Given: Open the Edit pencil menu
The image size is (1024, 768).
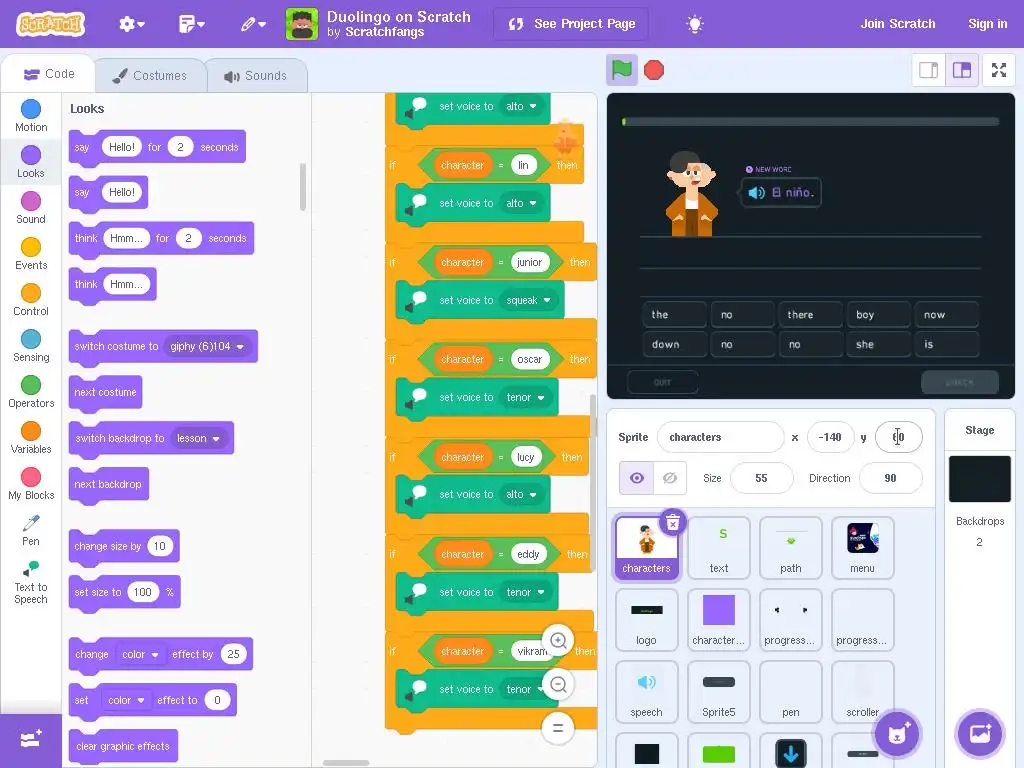Looking at the screenshot, I should click(x=253, y=24).
